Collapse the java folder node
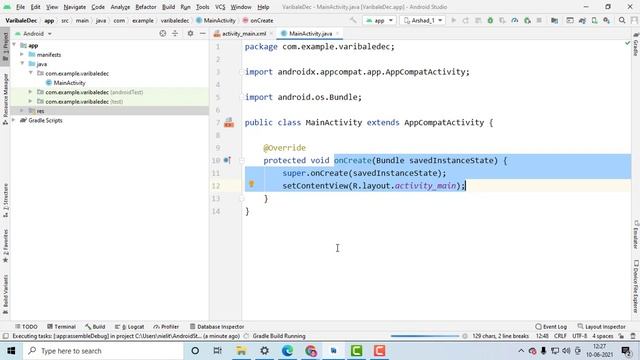The height and width of the screenshot is (360, 640). pyautogui.click(x=22, y=64)
